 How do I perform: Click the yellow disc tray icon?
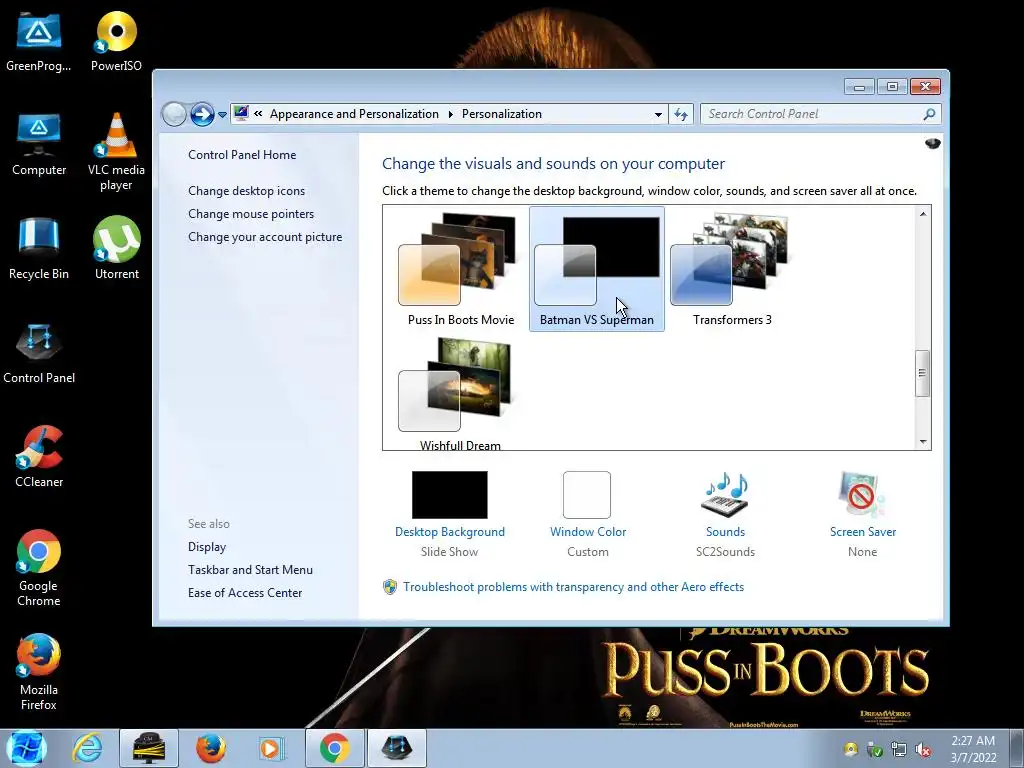pyautogui.click(x=850, y=750)
